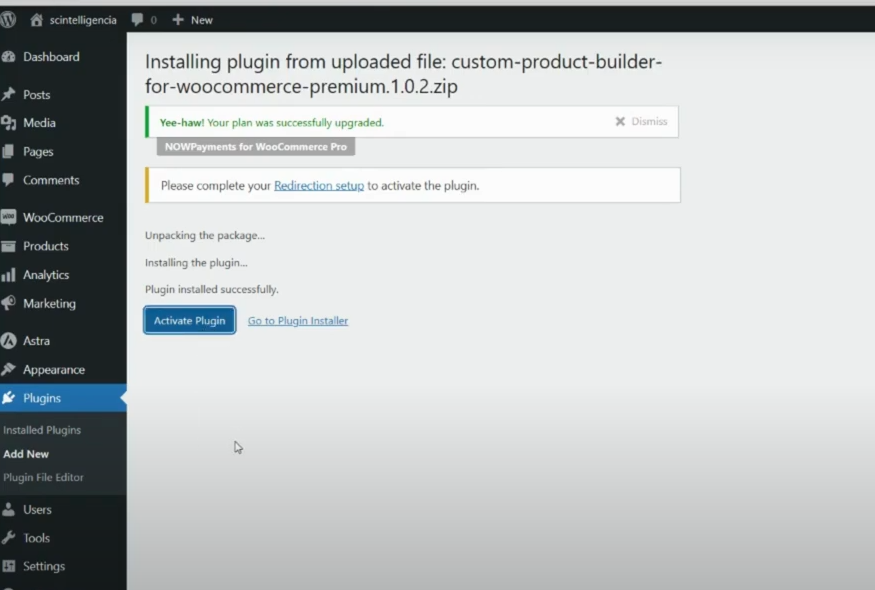Follow the Go to Plugin Installer link
Viewport: 875px width, 590px height.
[298, 321]
